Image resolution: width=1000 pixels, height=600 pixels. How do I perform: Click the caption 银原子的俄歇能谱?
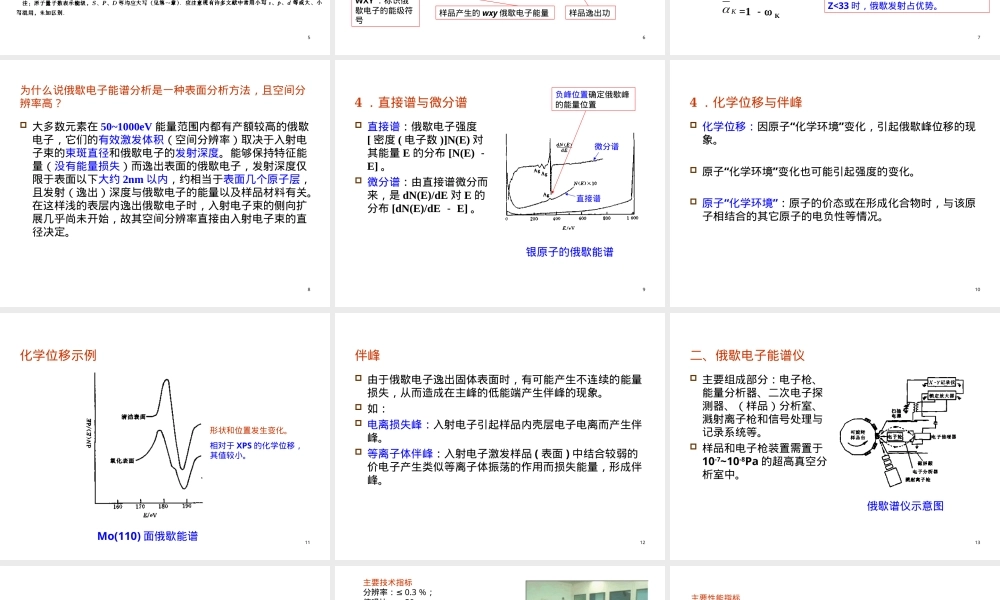click(570, 252)
